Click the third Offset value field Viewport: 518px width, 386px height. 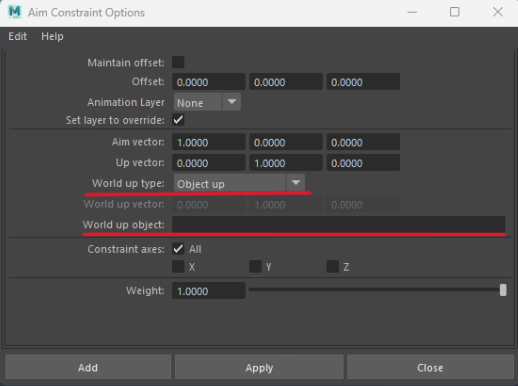(x=363, y=82)
